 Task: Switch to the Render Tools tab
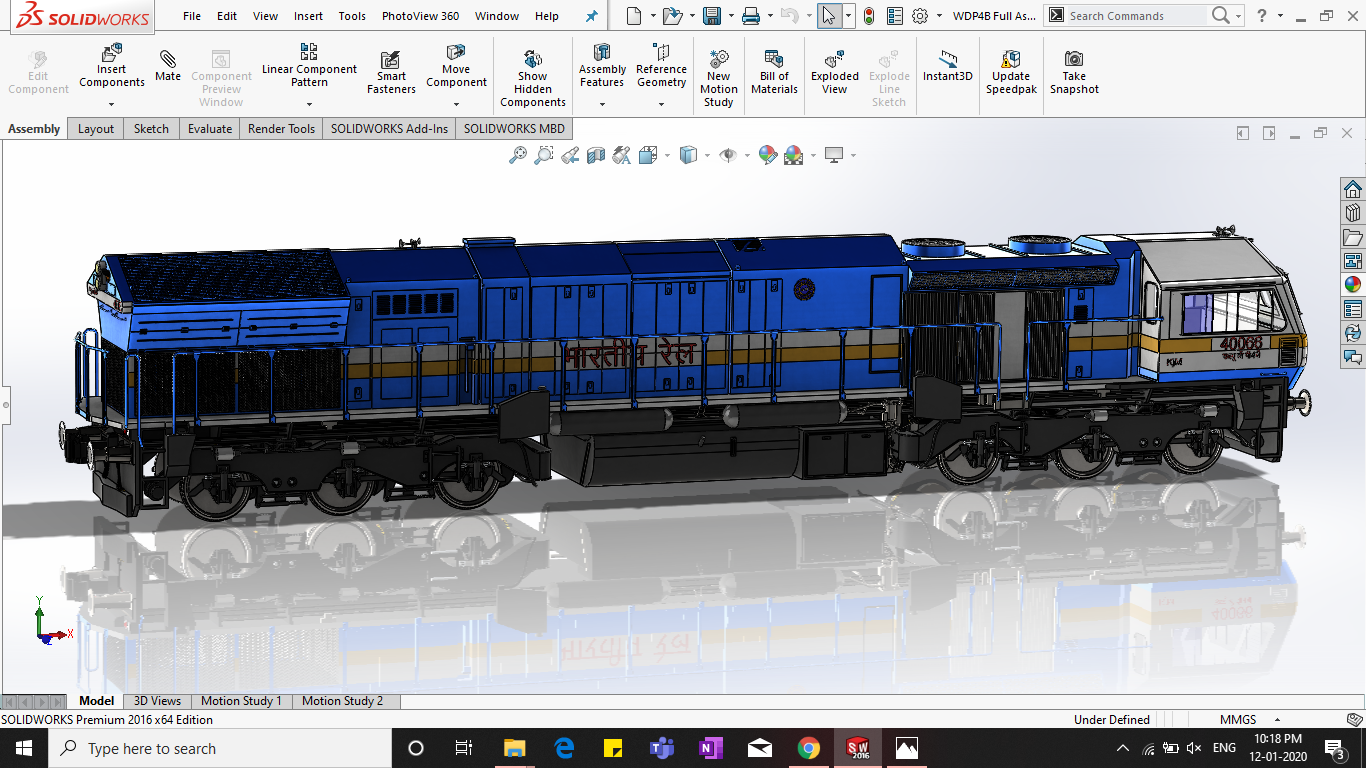pyautogui.click(x=281, y=129)
